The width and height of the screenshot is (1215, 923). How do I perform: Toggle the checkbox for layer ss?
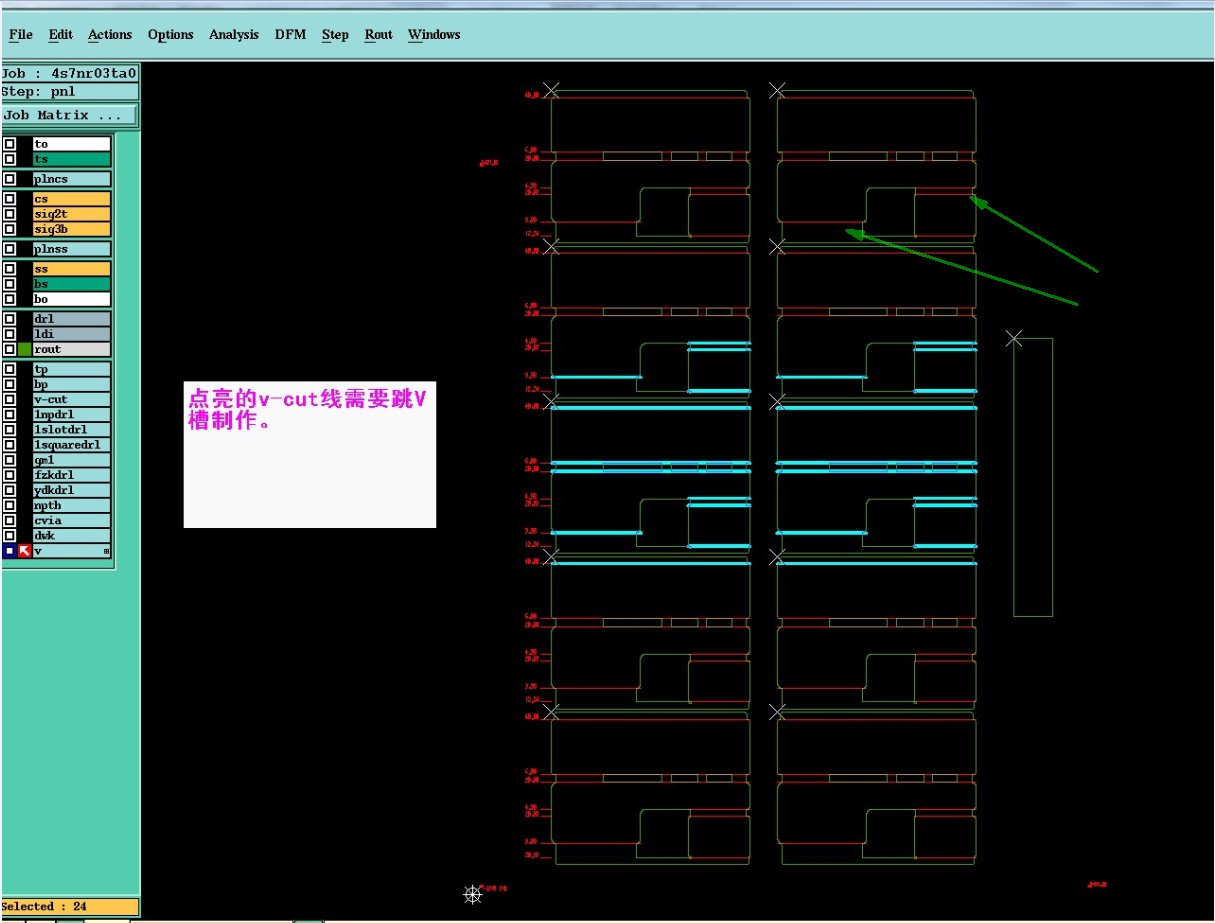tap(10, 269)
